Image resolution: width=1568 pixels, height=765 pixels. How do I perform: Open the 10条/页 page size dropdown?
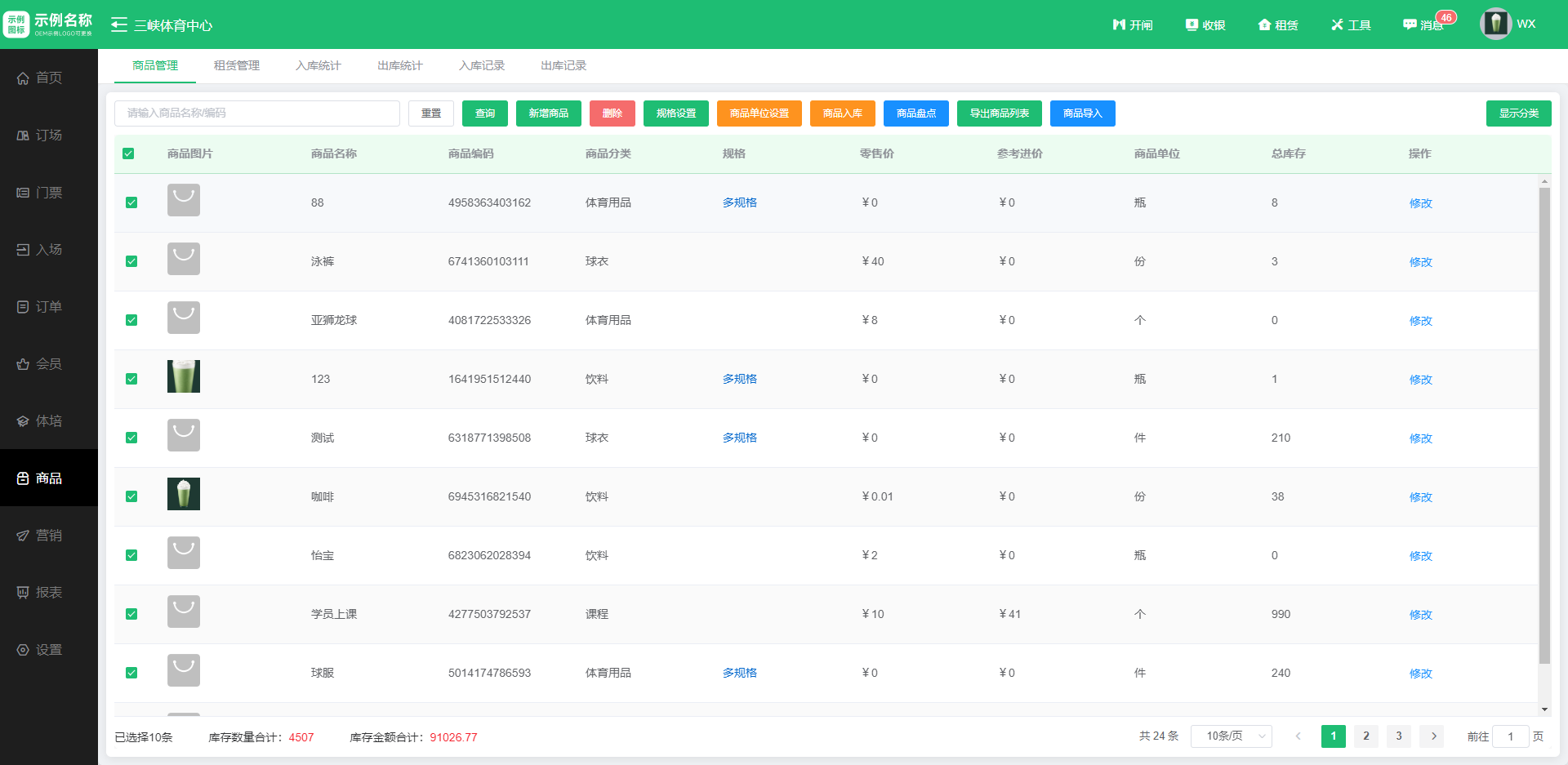[x=1231, y=736]
